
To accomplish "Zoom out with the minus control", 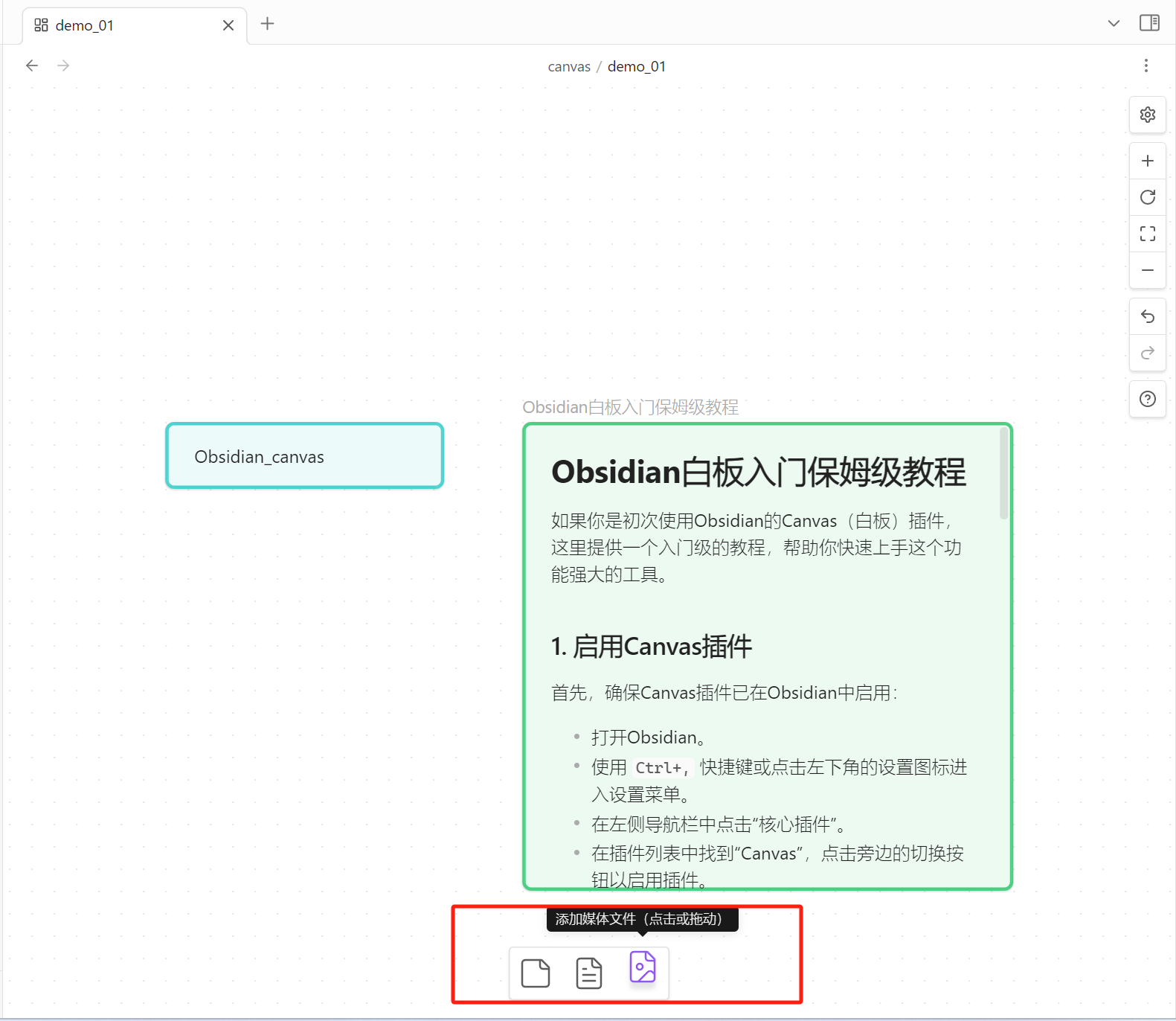I will 1148,270.
